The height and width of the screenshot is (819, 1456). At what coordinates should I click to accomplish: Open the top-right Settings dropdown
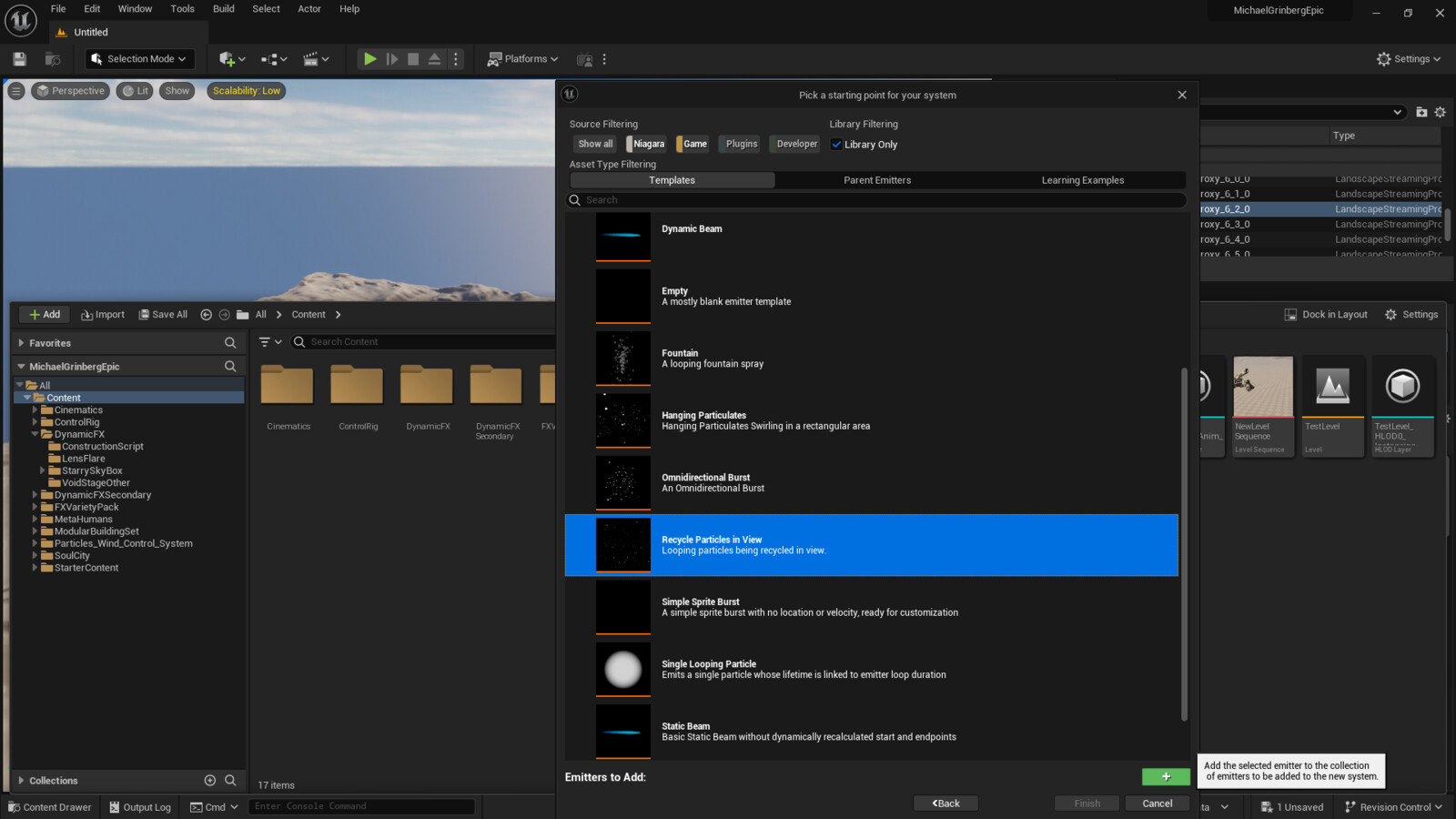(x=1409, y=59)
